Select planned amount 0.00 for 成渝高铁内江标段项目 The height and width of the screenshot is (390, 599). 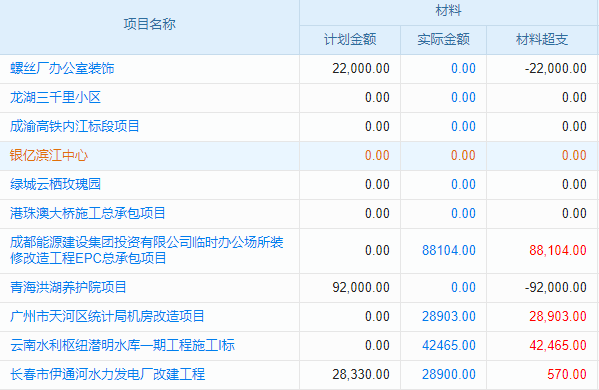[377, 126]
